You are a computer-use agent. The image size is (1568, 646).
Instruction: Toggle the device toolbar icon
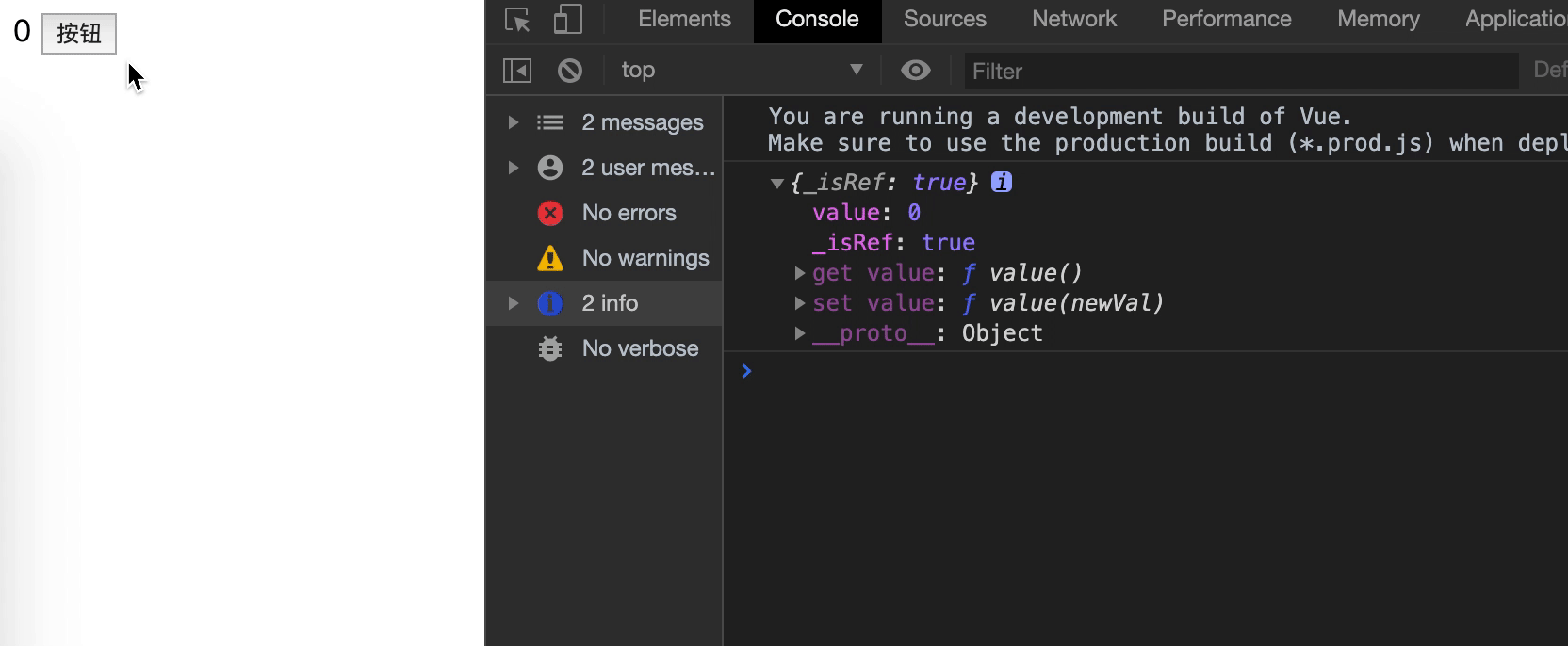coord(567,20)
